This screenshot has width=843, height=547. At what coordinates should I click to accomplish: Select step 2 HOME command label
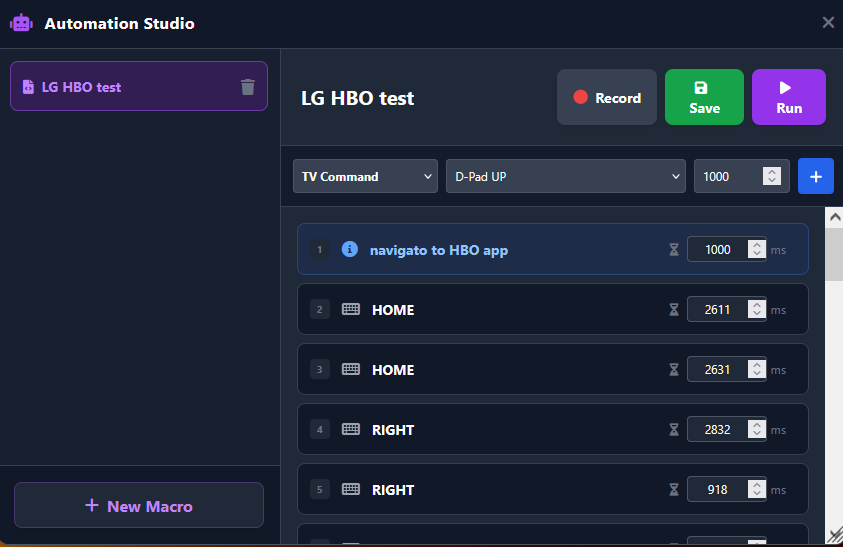pos(393,310)
